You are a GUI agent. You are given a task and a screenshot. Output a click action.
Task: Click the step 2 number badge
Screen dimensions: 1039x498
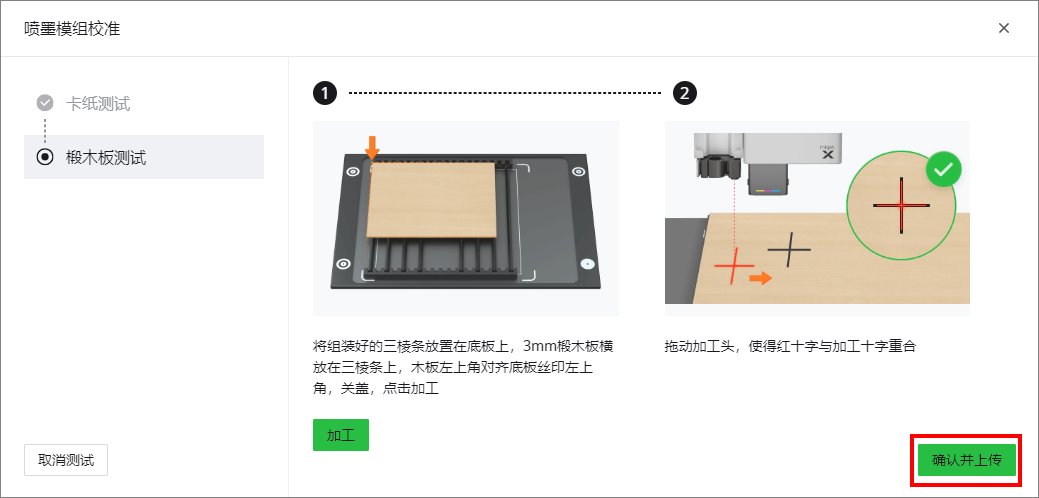[x=685, y=94]
